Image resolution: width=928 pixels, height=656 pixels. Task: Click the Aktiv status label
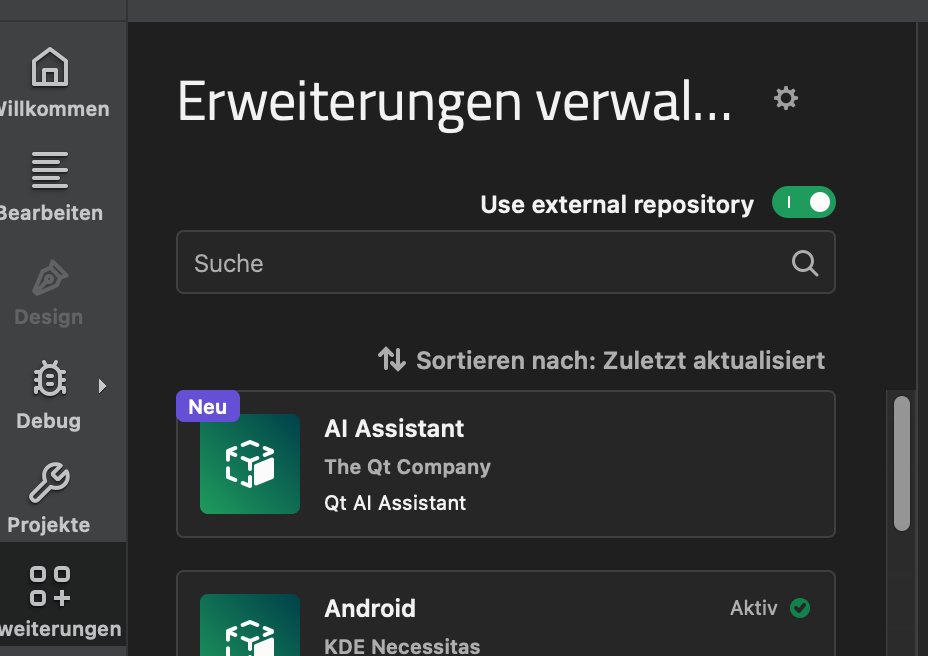pyautogui.click(x=753, y=608)
